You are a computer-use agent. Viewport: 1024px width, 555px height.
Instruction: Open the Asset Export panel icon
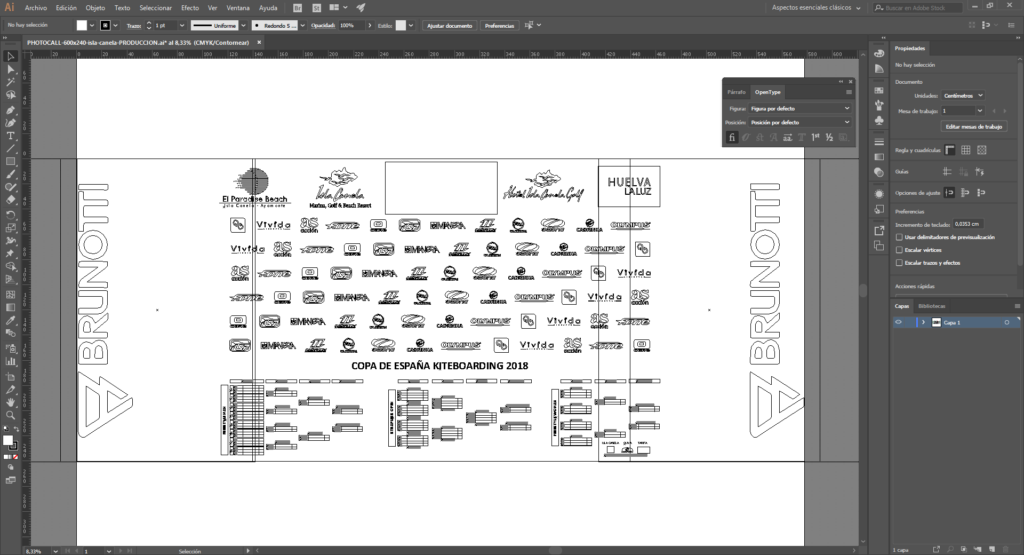pyautogui.click(x=879, y=230)
